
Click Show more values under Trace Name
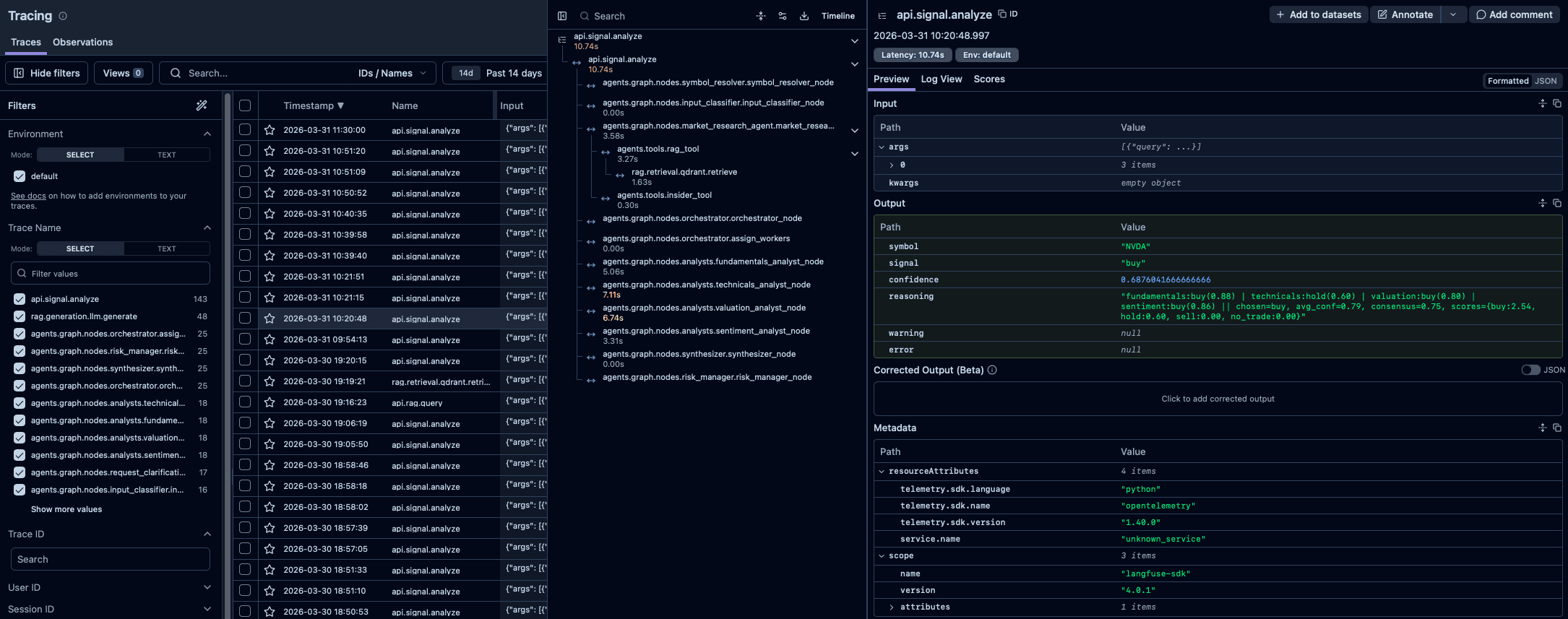(66, 509)
